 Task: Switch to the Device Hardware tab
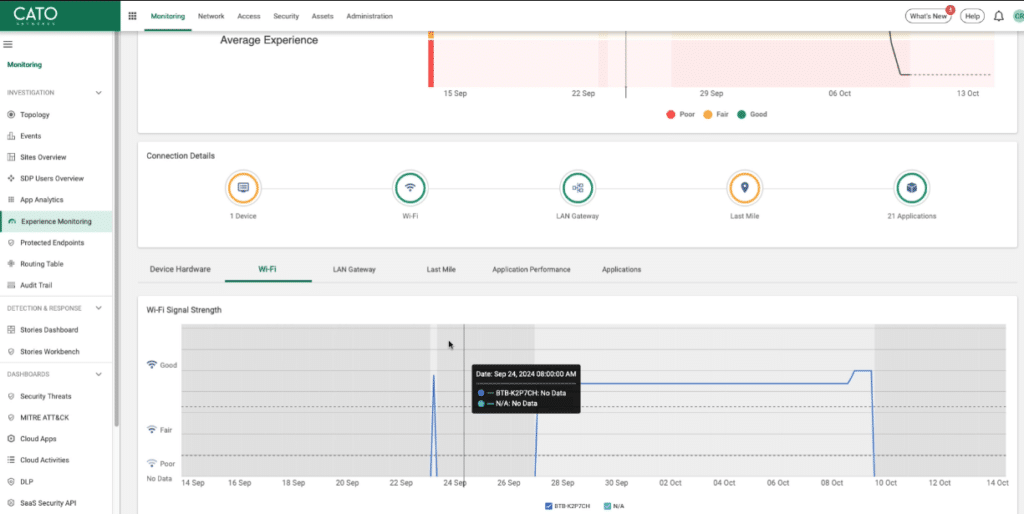(x=180, y=269)
